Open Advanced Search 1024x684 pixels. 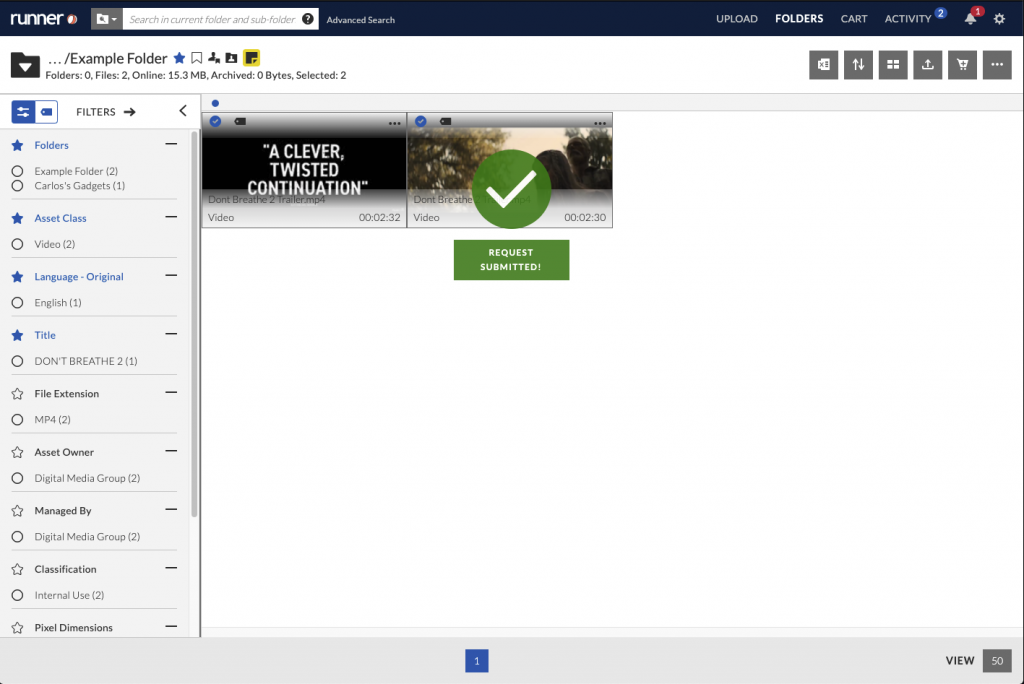pyautogui.click(x=360, y=20)
